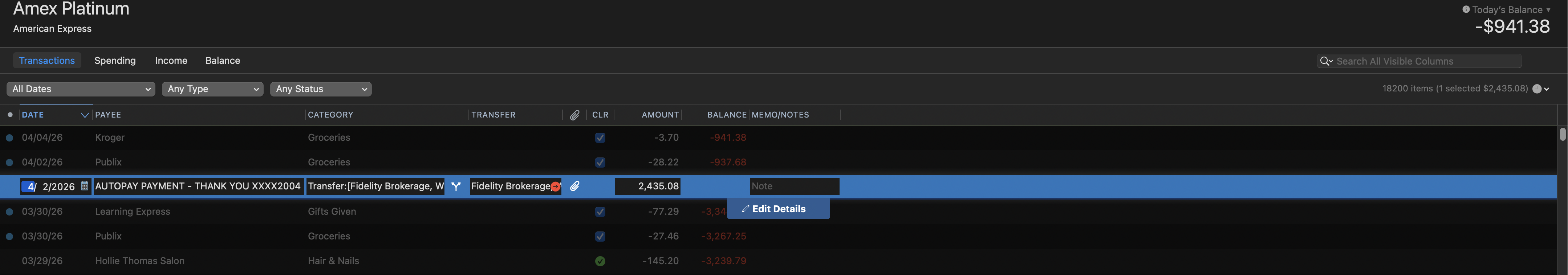Switch to the Spending tab
Screen dimensions: 1568x275
[115, 61]
